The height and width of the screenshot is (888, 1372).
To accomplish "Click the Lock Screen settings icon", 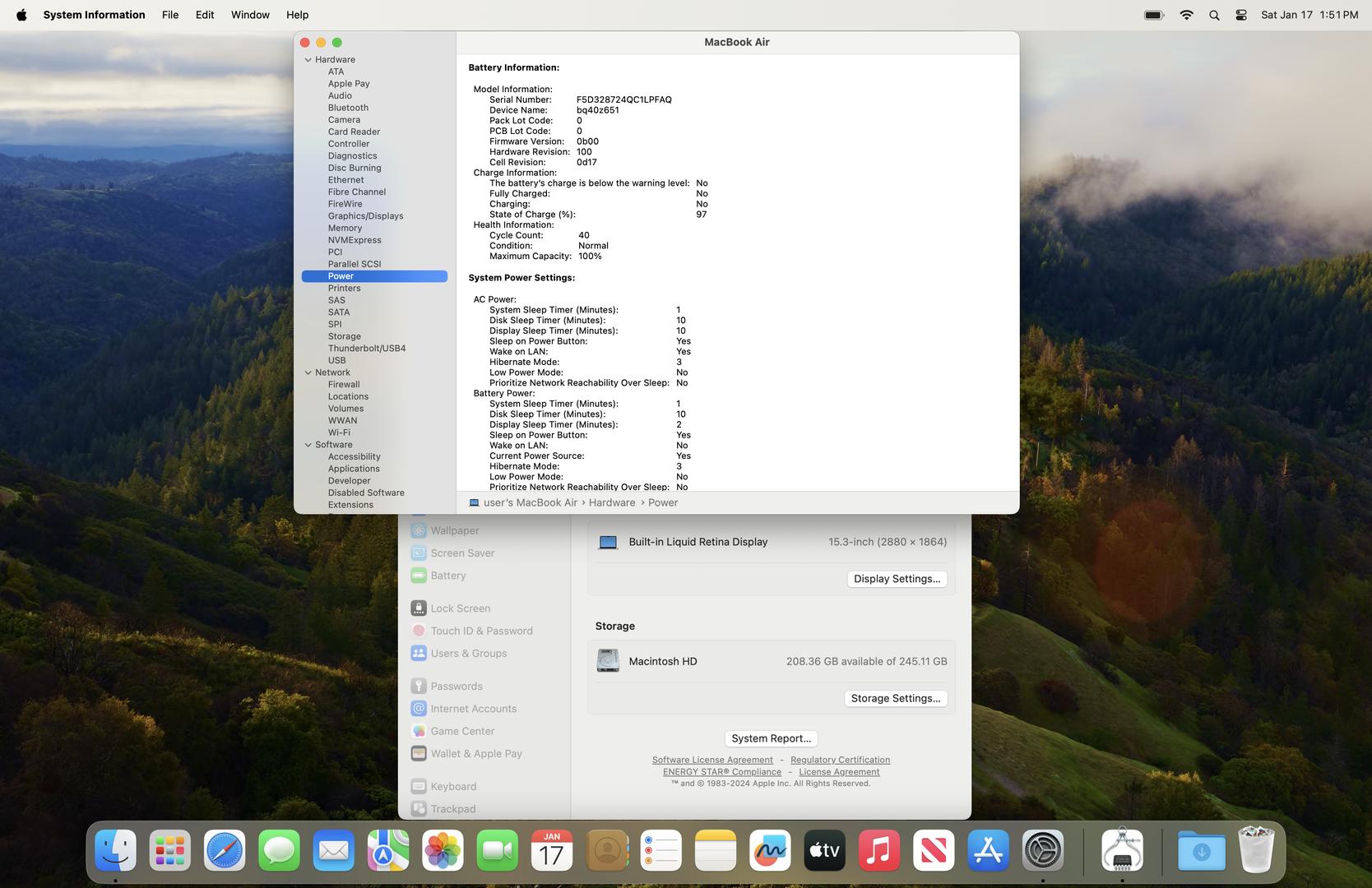I will coord(419,608).
